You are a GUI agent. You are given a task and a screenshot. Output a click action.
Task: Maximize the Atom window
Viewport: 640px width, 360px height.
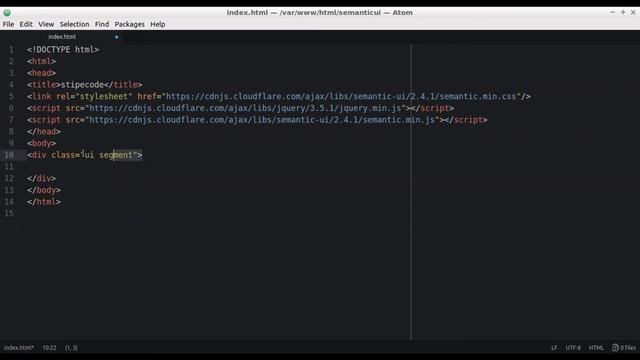[623, 13]
